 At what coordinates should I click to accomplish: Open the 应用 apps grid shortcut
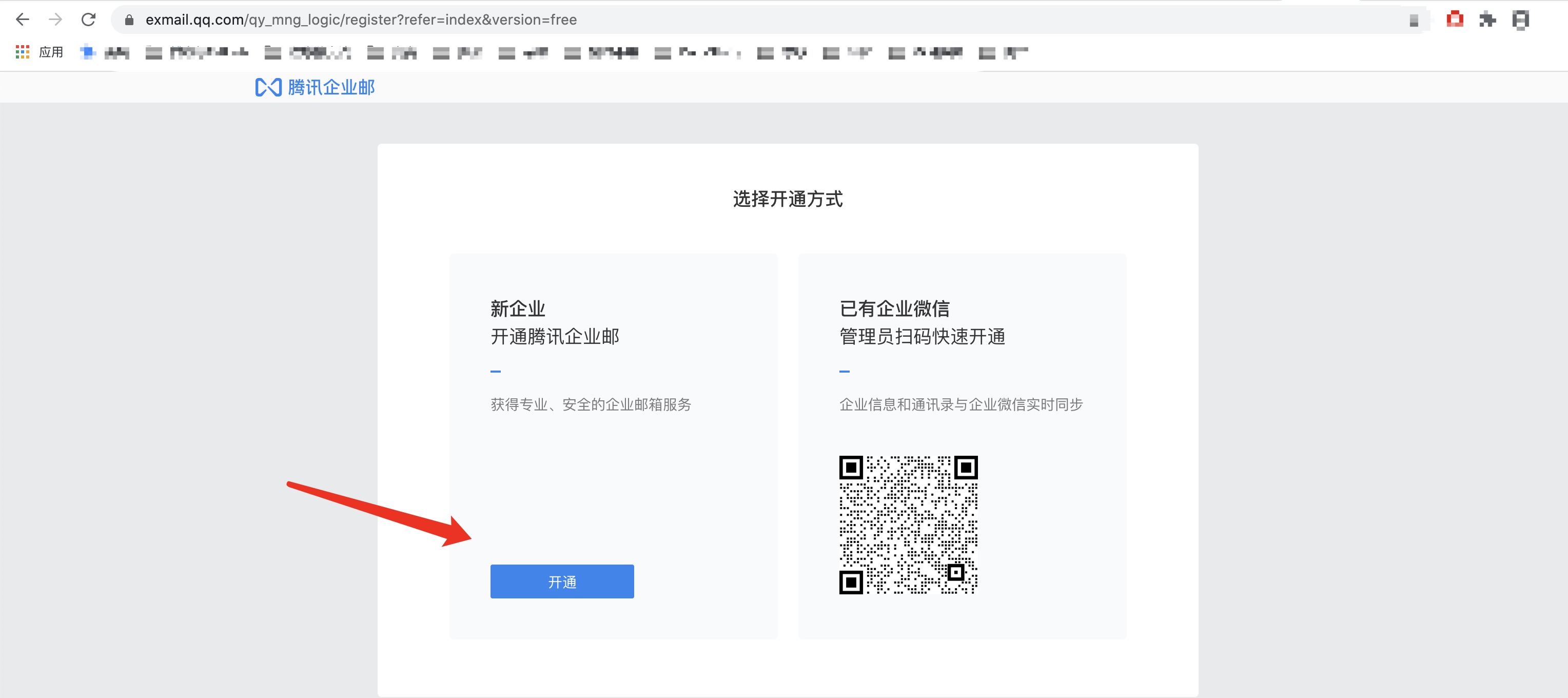tap(23, 52)
